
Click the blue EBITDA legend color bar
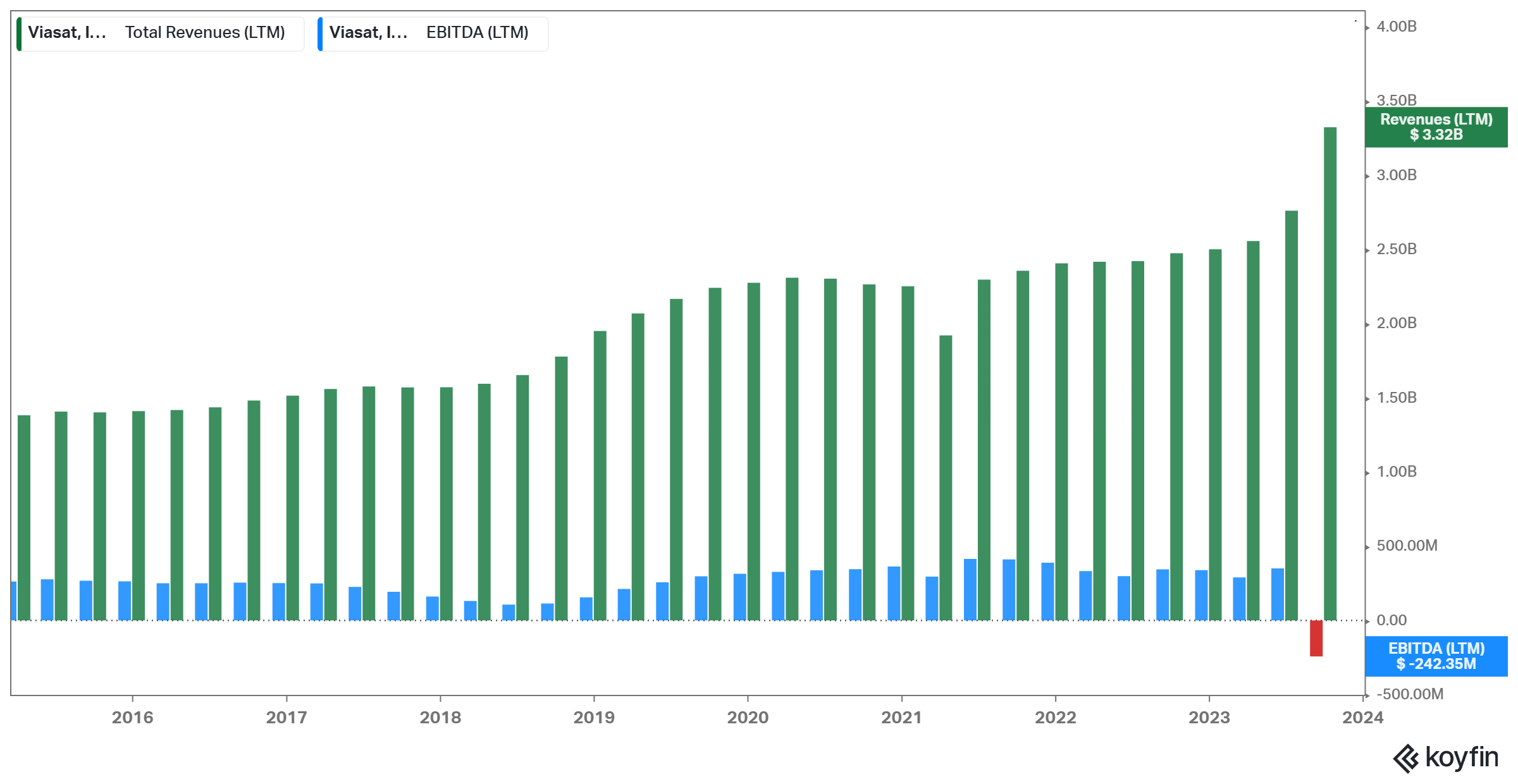pyautogui.click(x=320, y=34)
